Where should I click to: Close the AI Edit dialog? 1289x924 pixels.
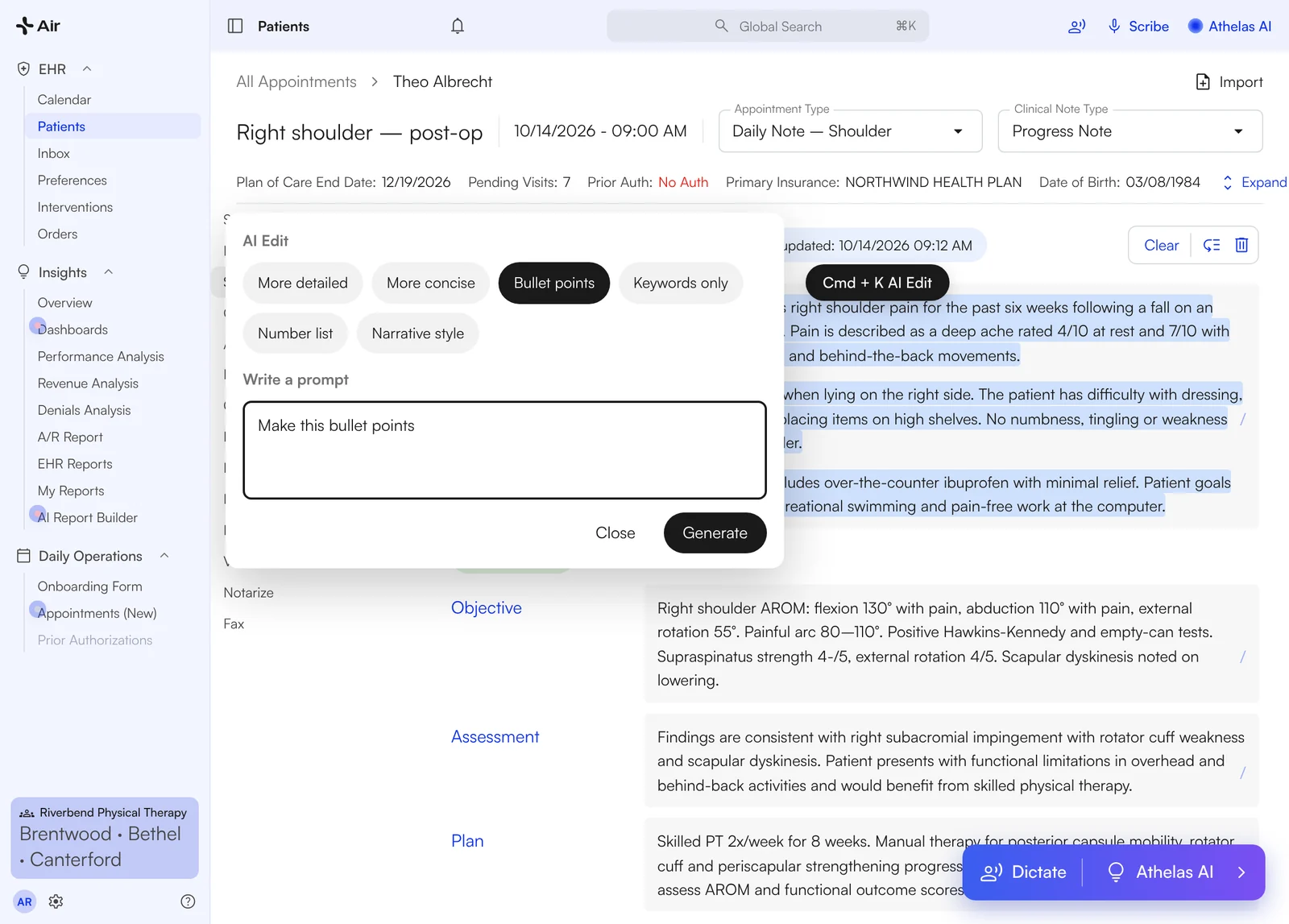coord(615,533)
